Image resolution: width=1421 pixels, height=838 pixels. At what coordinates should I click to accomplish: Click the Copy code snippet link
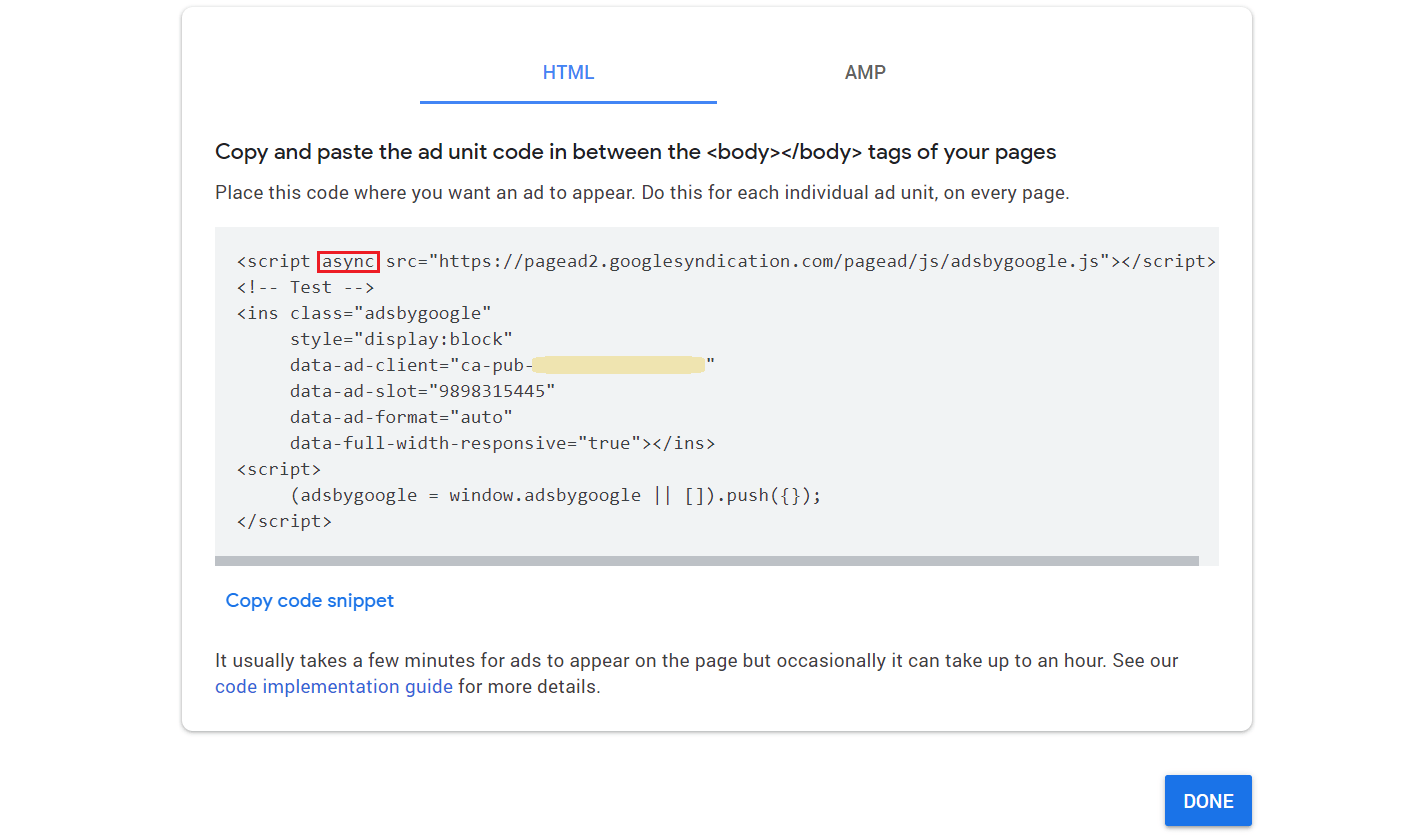pyautogui.click(x=309, y=600)
